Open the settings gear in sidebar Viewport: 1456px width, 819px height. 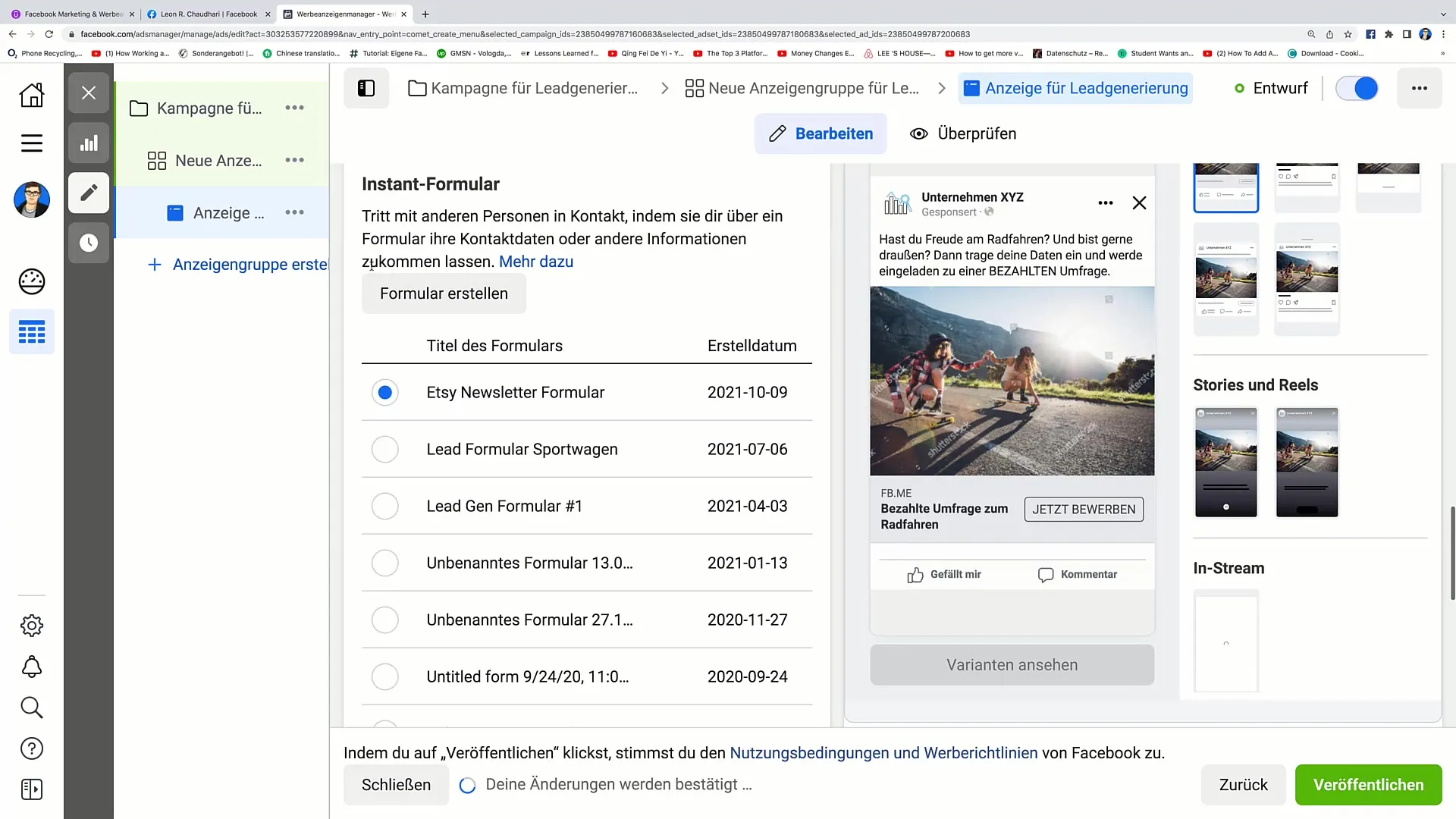[32, 626]
